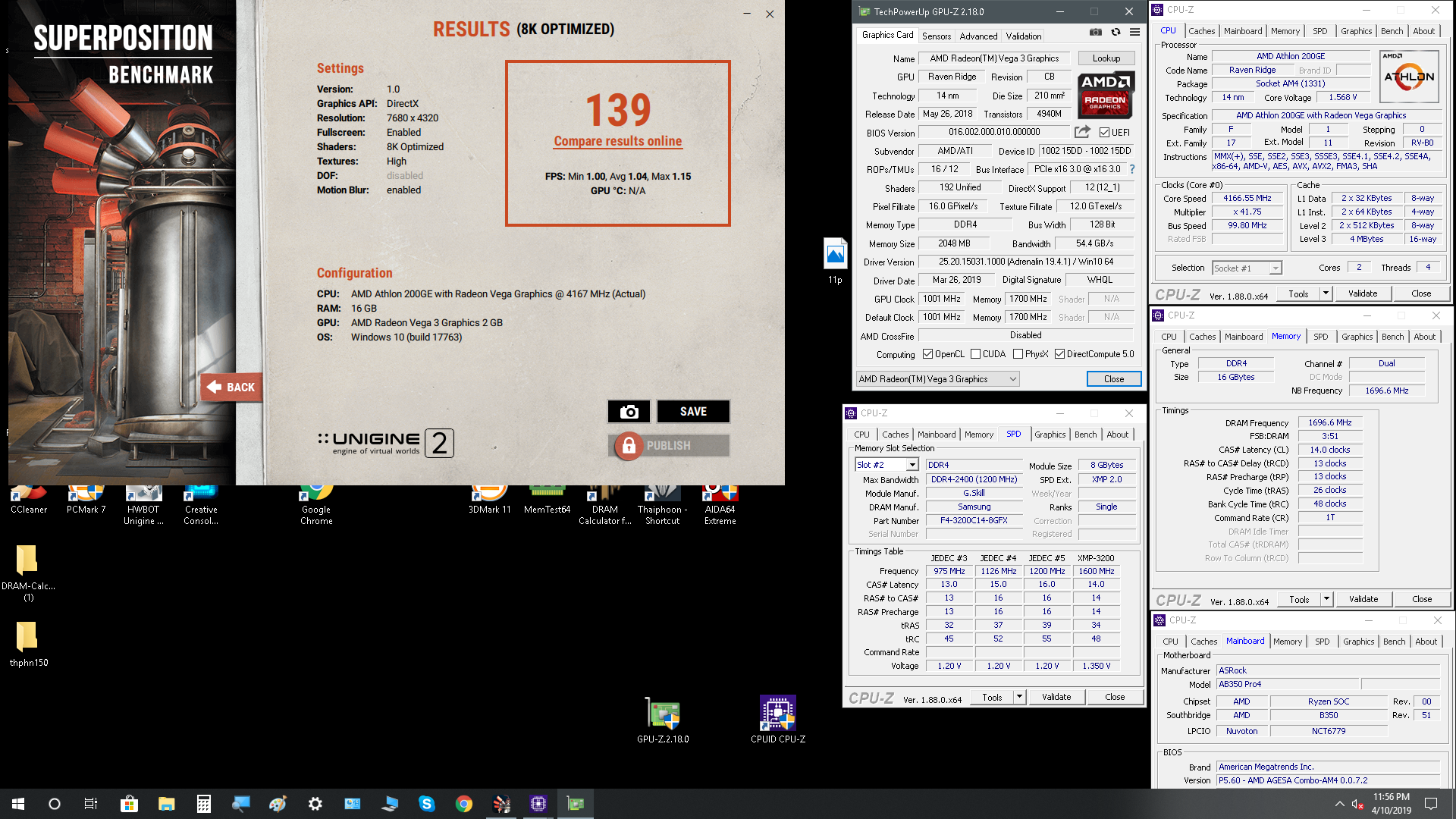The height and width of the screenshot is (819, 1456).
Task: Click the Bus Interface question mark help
Action: click(x=1132, y=169)
